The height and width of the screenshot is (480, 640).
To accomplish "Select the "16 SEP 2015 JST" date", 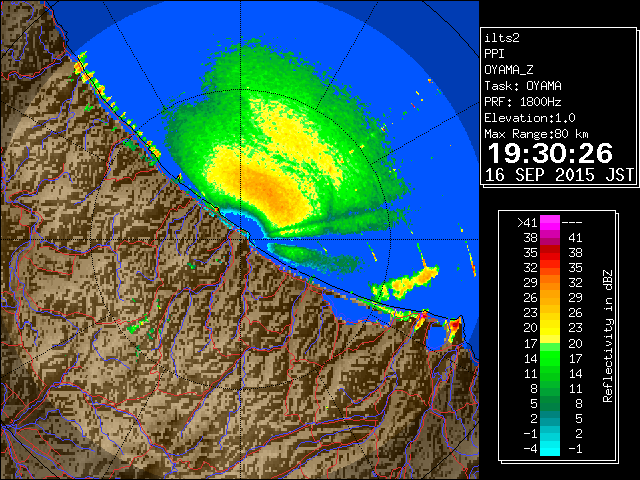I will [x=559, y=175].
